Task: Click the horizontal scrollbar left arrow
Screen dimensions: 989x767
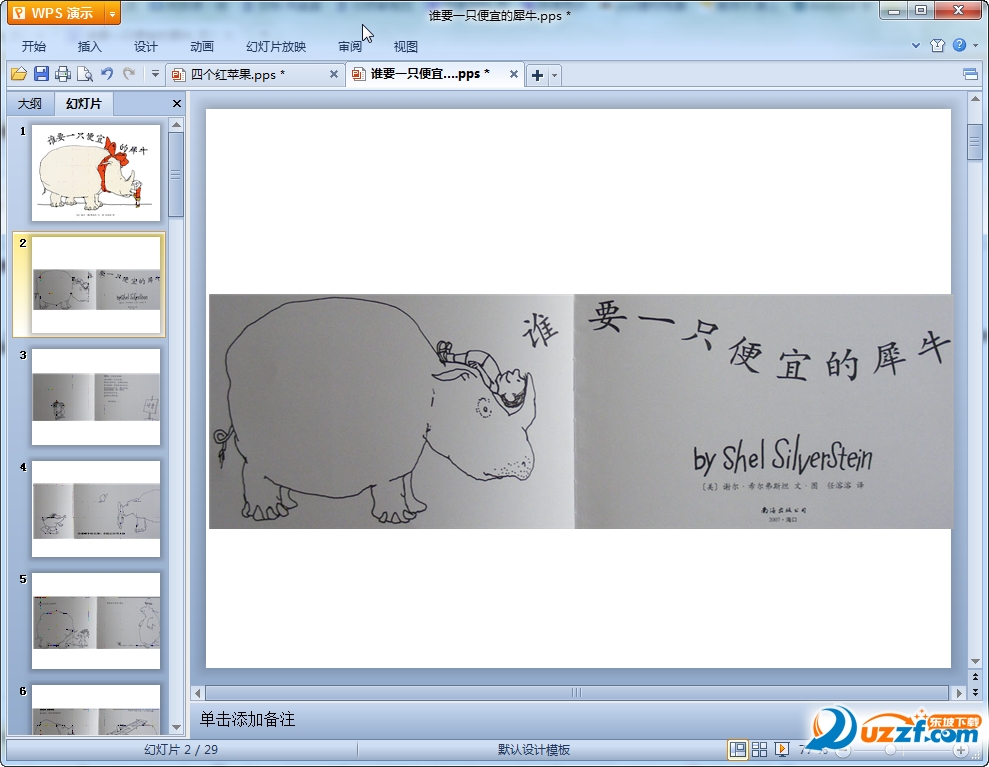Action: click(x=197, y=693)
